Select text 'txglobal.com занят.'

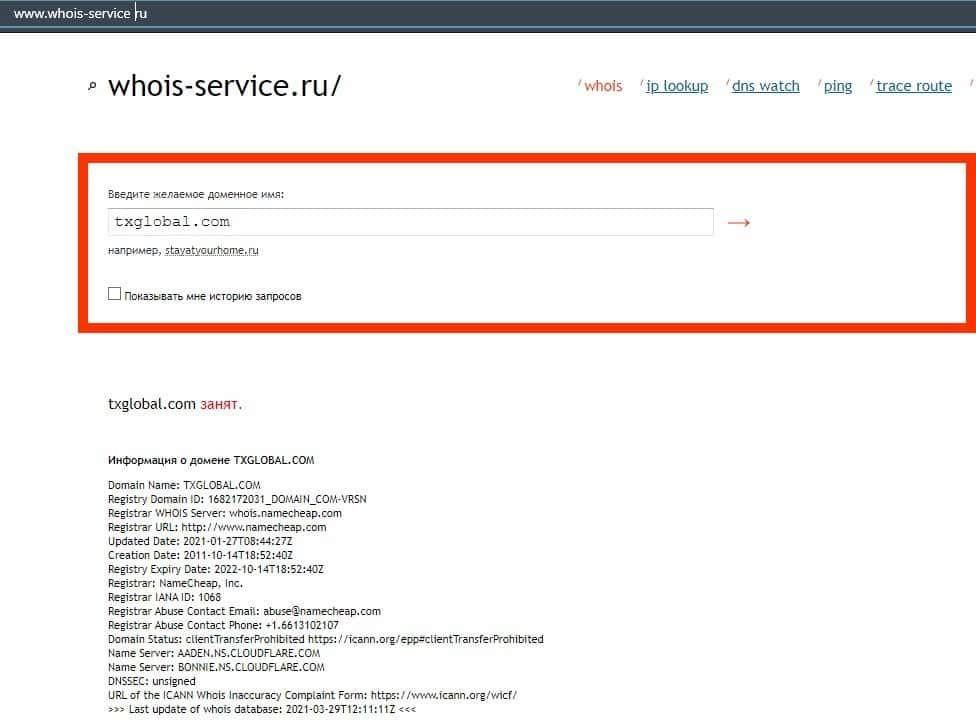(x=175, y=404)
